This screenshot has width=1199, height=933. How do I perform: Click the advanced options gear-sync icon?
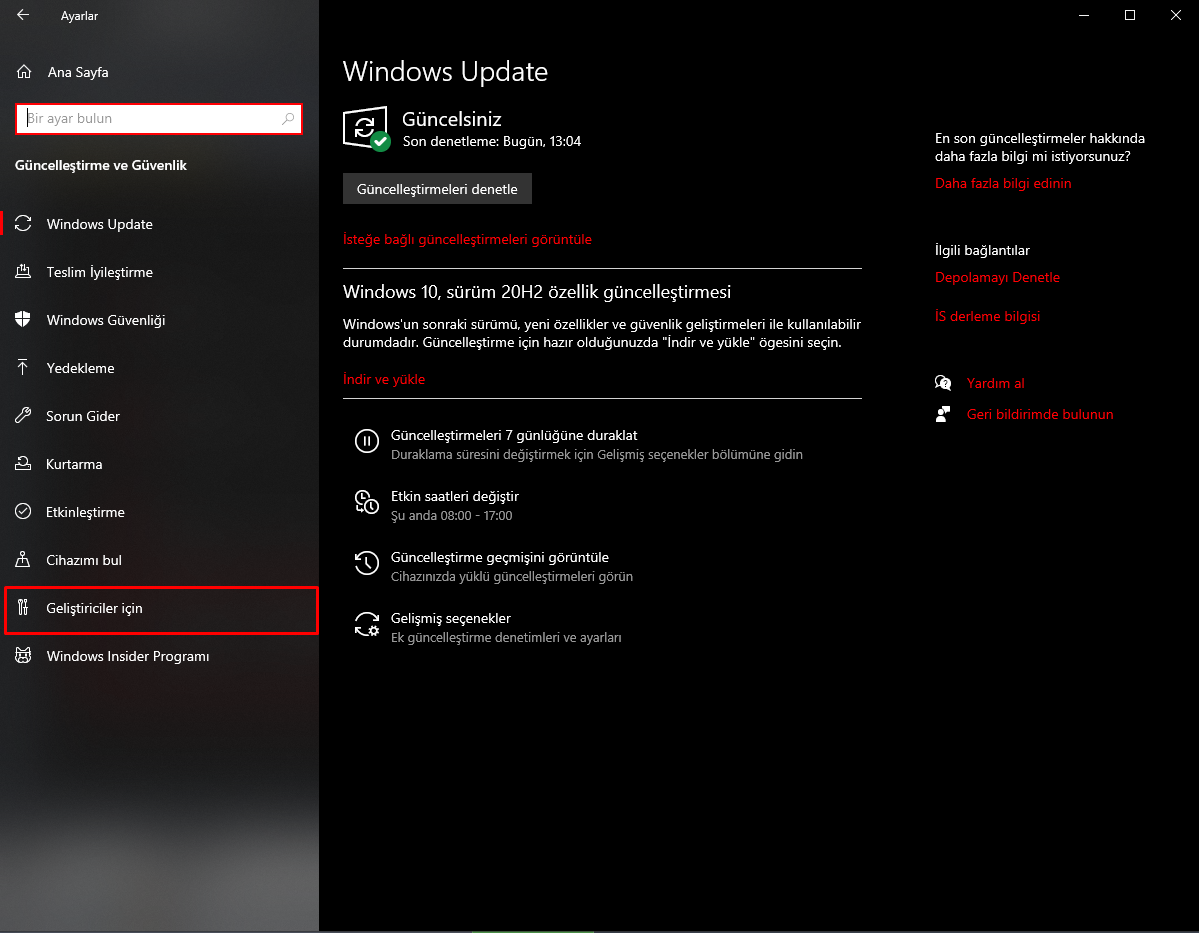point(366,624)
